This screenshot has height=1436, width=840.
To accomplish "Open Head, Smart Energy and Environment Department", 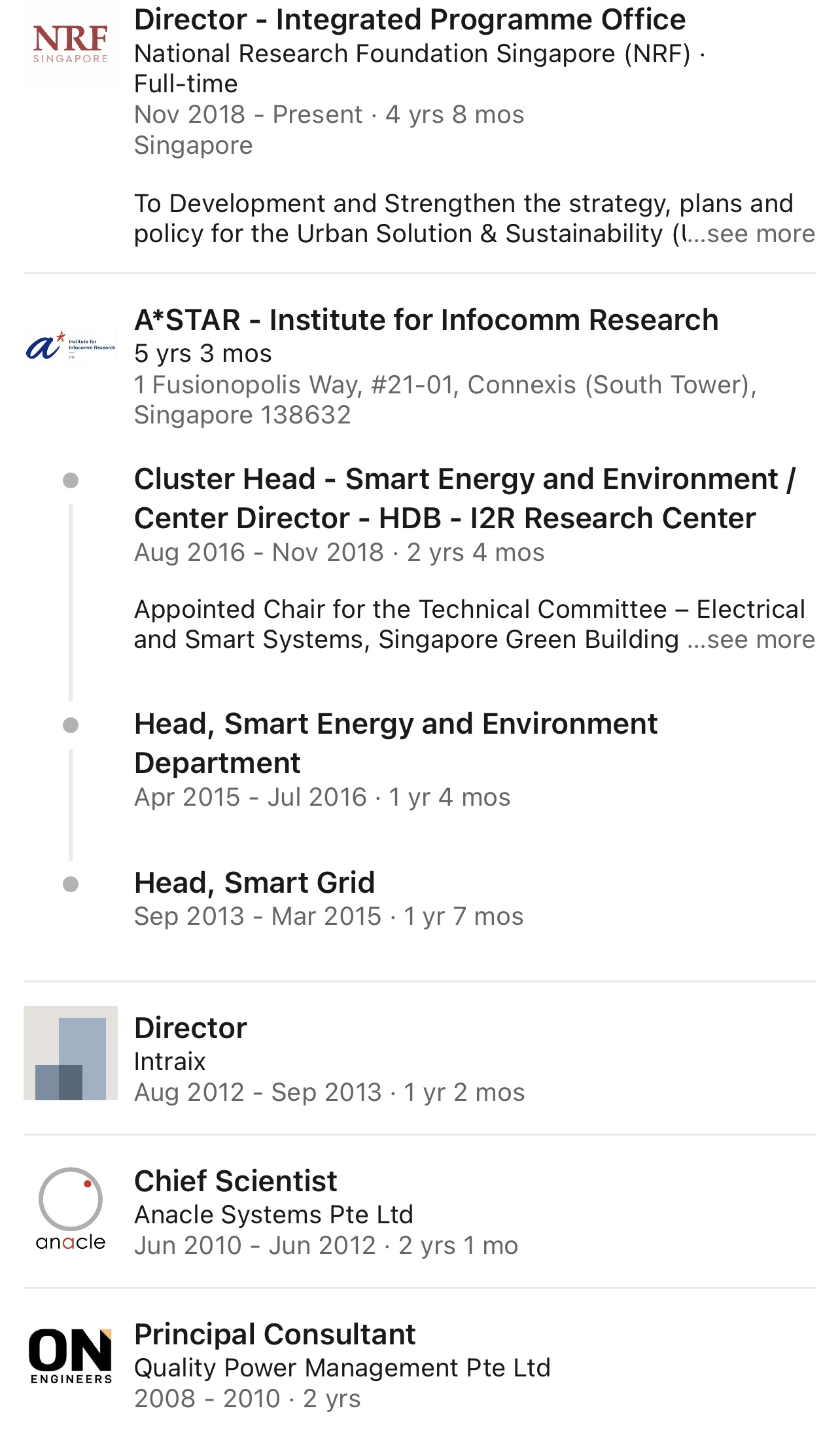I will pos(396,744).
